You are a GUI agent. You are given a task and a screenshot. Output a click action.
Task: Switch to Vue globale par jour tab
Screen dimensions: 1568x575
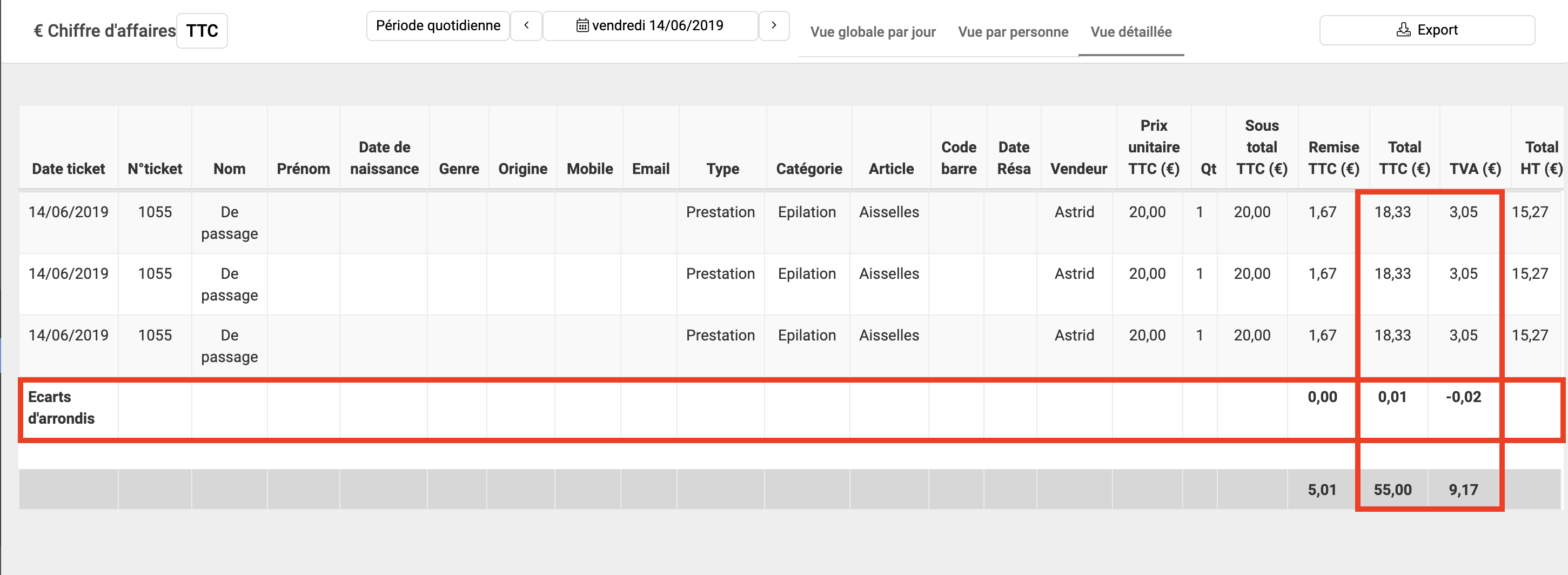pos(873,32)
